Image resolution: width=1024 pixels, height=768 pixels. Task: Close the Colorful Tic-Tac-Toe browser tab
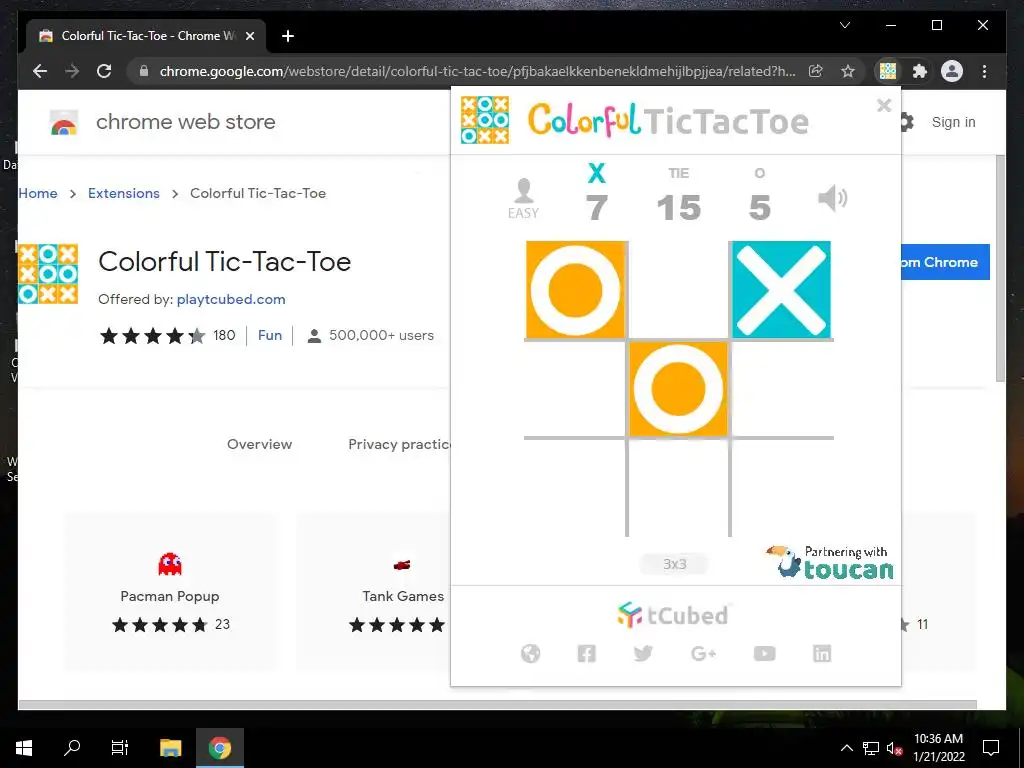click(x=249, y=36)
